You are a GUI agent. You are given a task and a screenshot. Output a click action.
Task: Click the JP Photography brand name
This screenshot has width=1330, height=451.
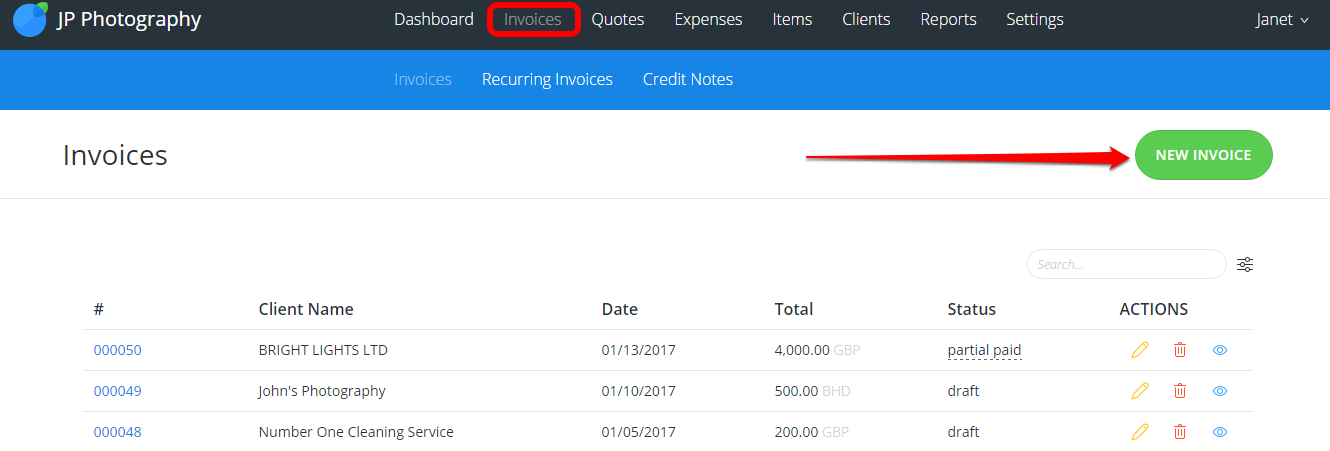(x=129, y=19)
